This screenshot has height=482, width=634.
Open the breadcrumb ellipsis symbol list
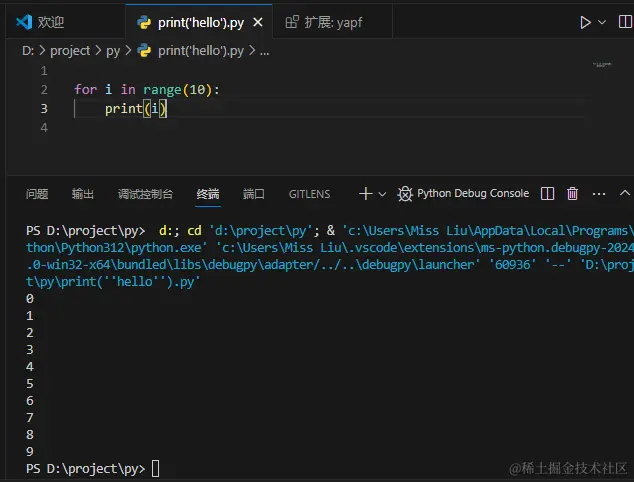point(264,52)
